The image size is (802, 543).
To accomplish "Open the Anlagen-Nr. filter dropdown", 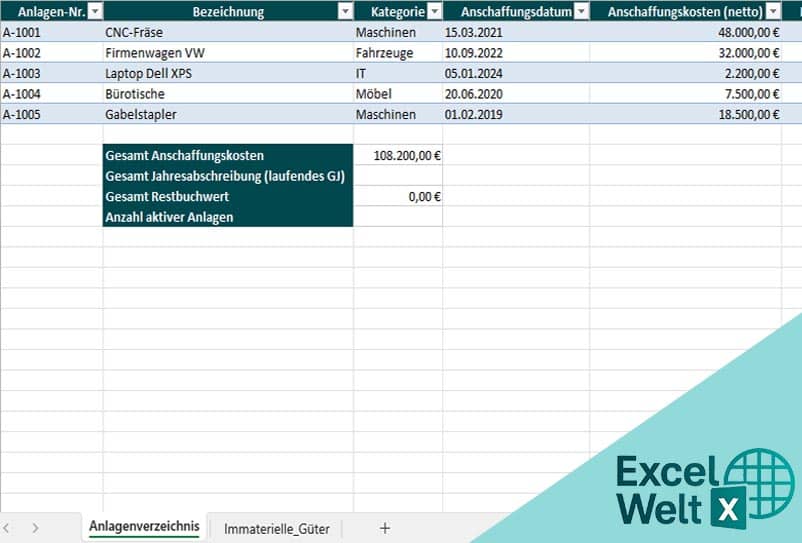I will tap(94, 12).
